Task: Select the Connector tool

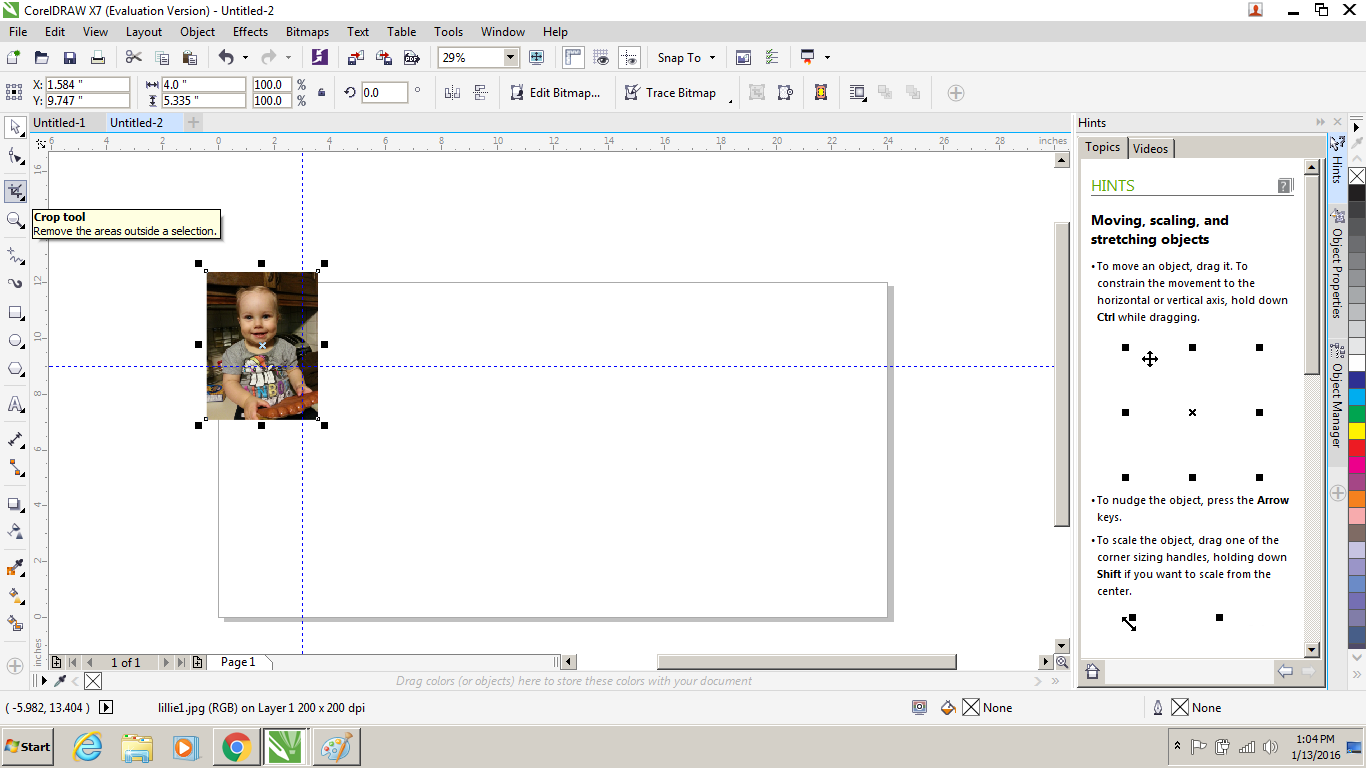Action: coord(15,468)
